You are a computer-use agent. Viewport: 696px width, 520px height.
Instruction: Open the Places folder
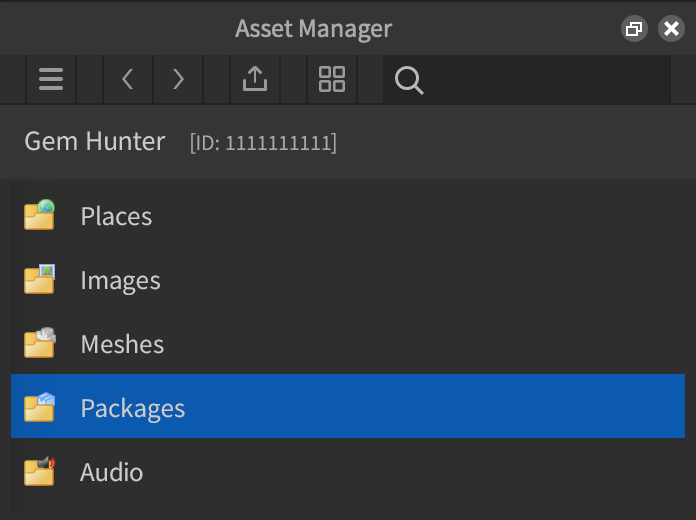pos(116,216)
